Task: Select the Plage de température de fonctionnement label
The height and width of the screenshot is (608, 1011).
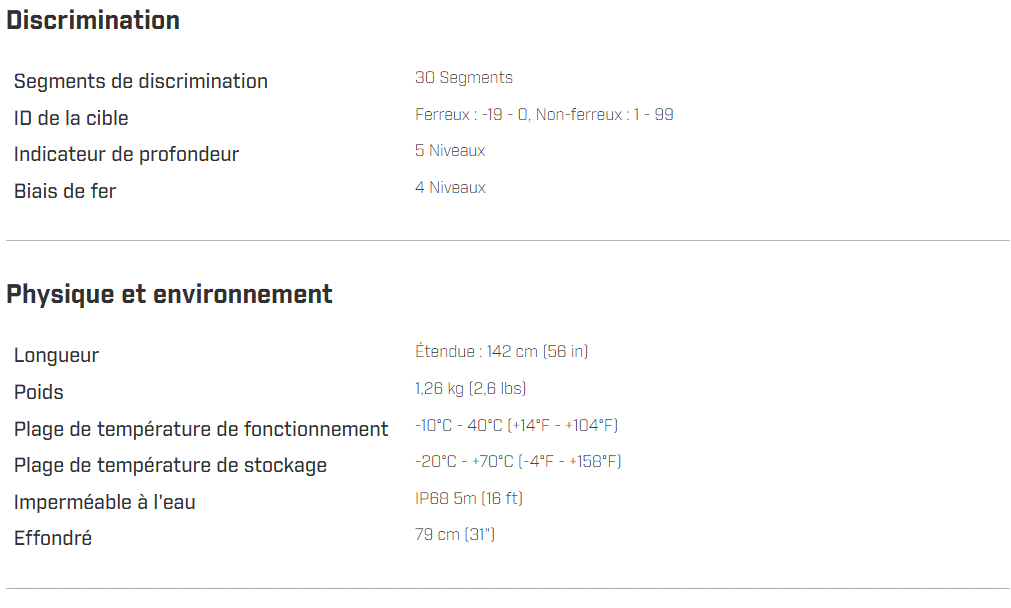Action: pos(201,429)
